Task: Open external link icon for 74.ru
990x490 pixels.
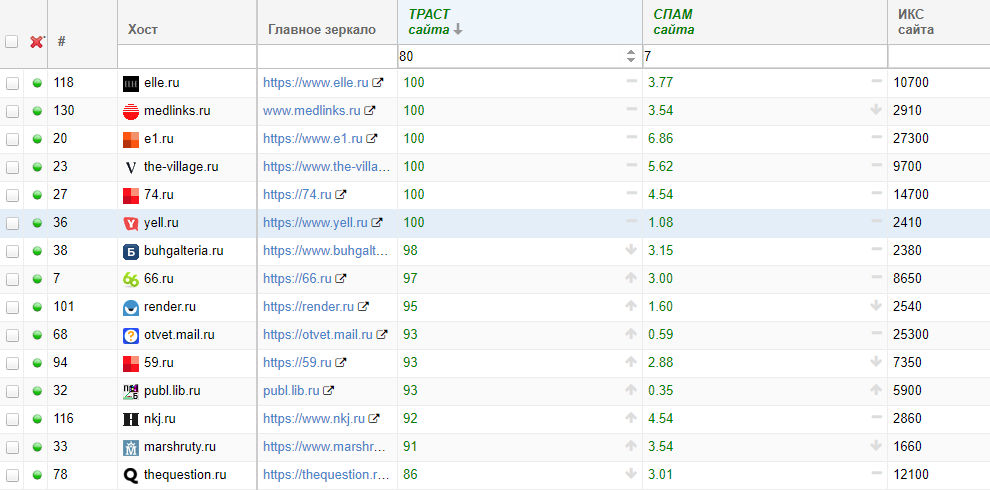Action: [x=341, y=194]
